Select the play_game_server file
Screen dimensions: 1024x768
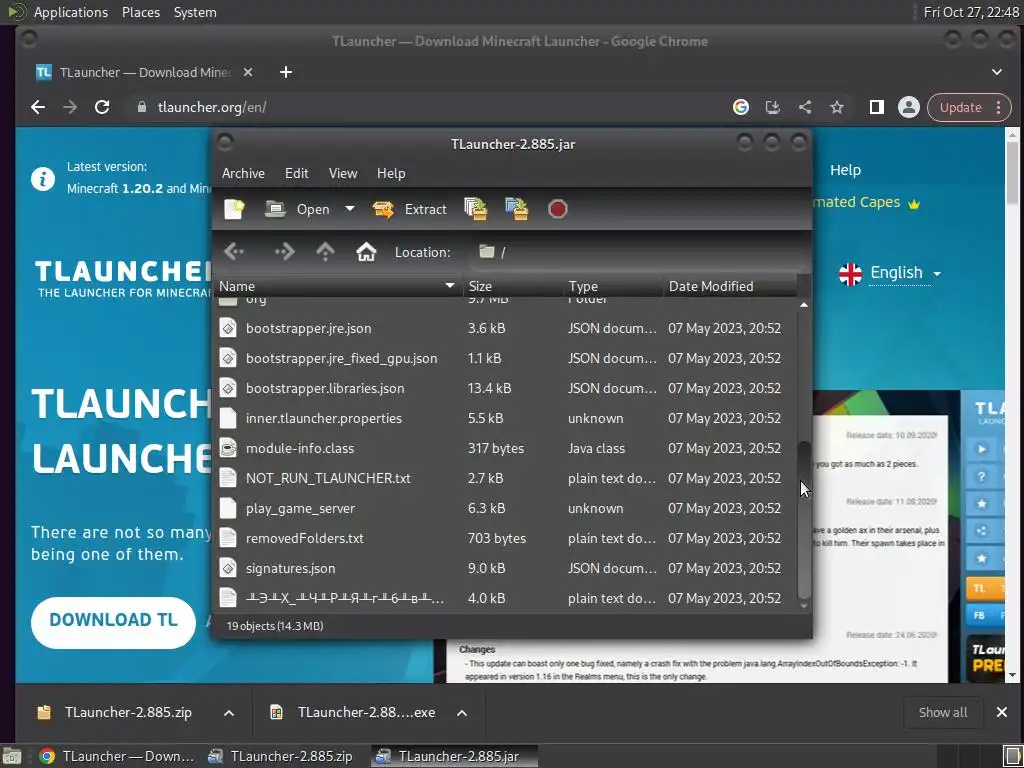click(505, 508)
